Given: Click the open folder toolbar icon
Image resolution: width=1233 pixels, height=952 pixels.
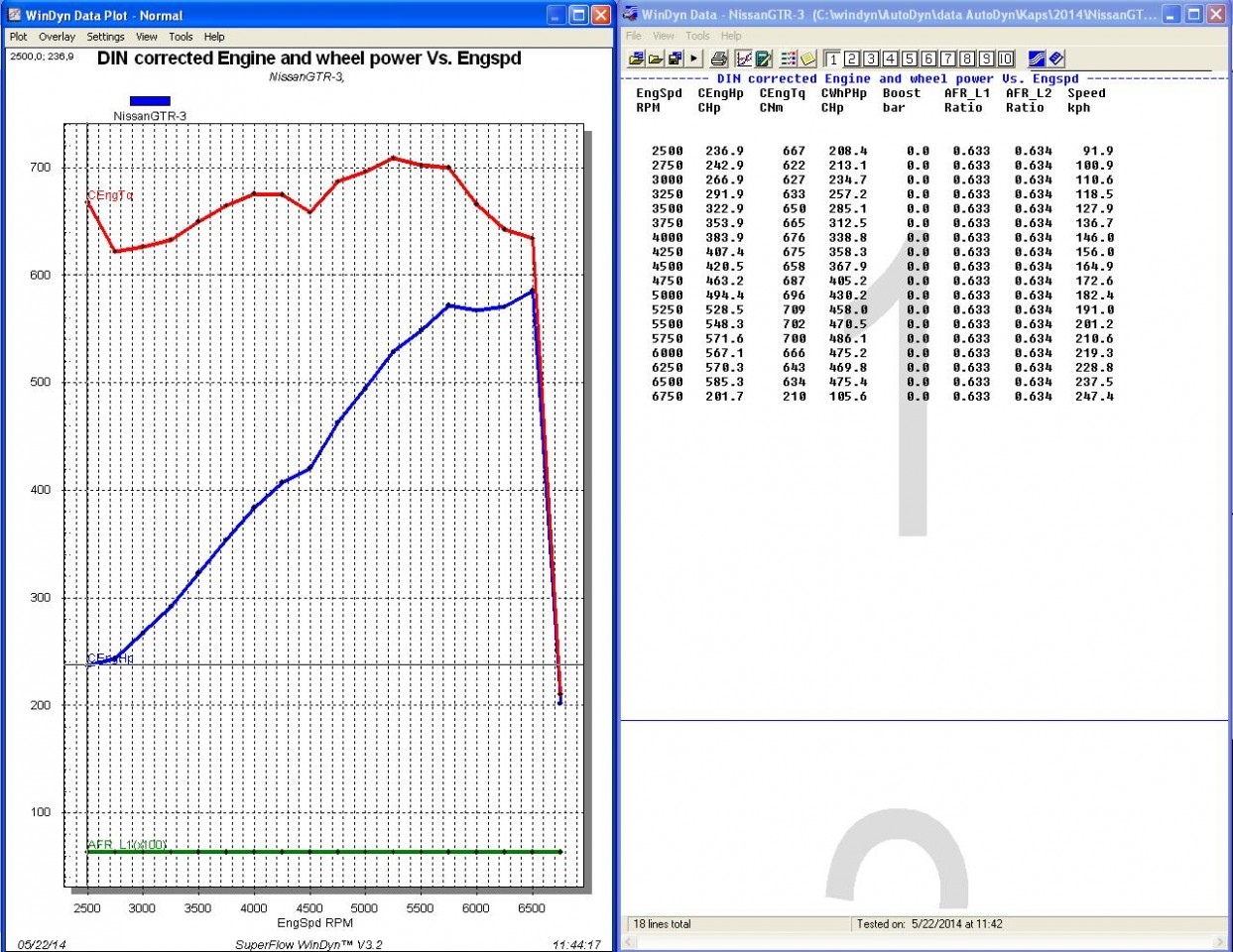Looking at the screenshot, I should tap(656, 59).
